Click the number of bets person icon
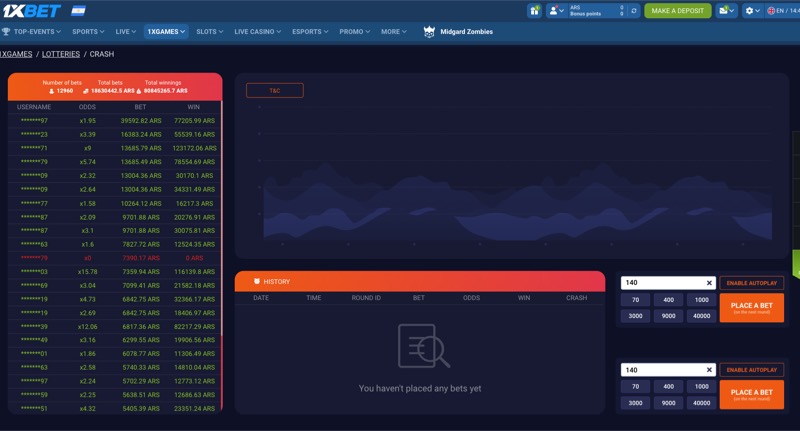The image size is (800, 431). tap(52, 91)
